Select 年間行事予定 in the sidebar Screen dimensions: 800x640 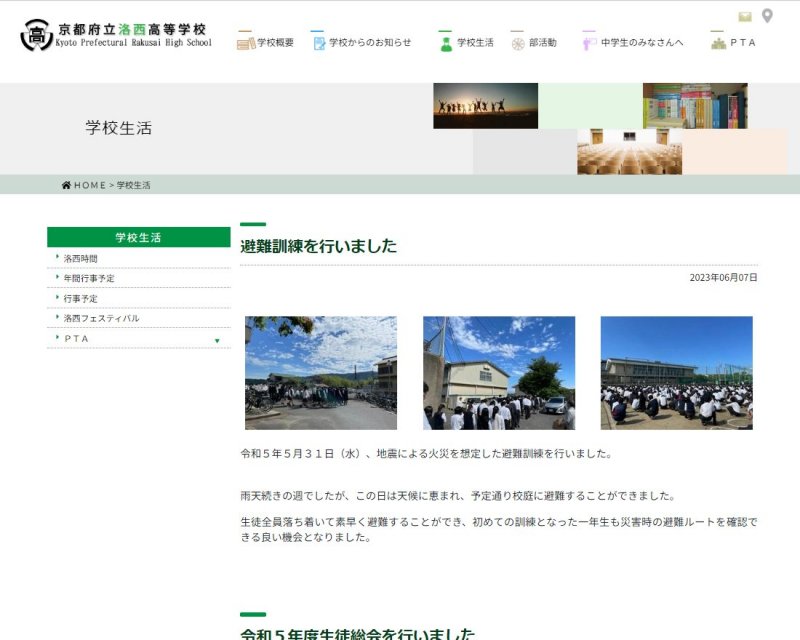pyautogui.click(x=89, y=278)
